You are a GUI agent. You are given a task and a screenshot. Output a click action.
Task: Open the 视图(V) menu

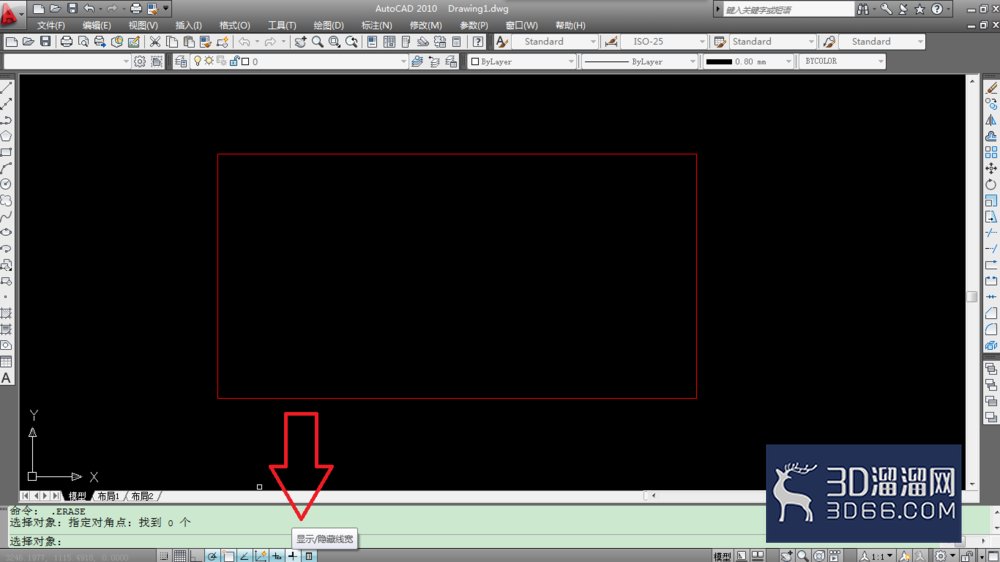click(x=143, y=26)
